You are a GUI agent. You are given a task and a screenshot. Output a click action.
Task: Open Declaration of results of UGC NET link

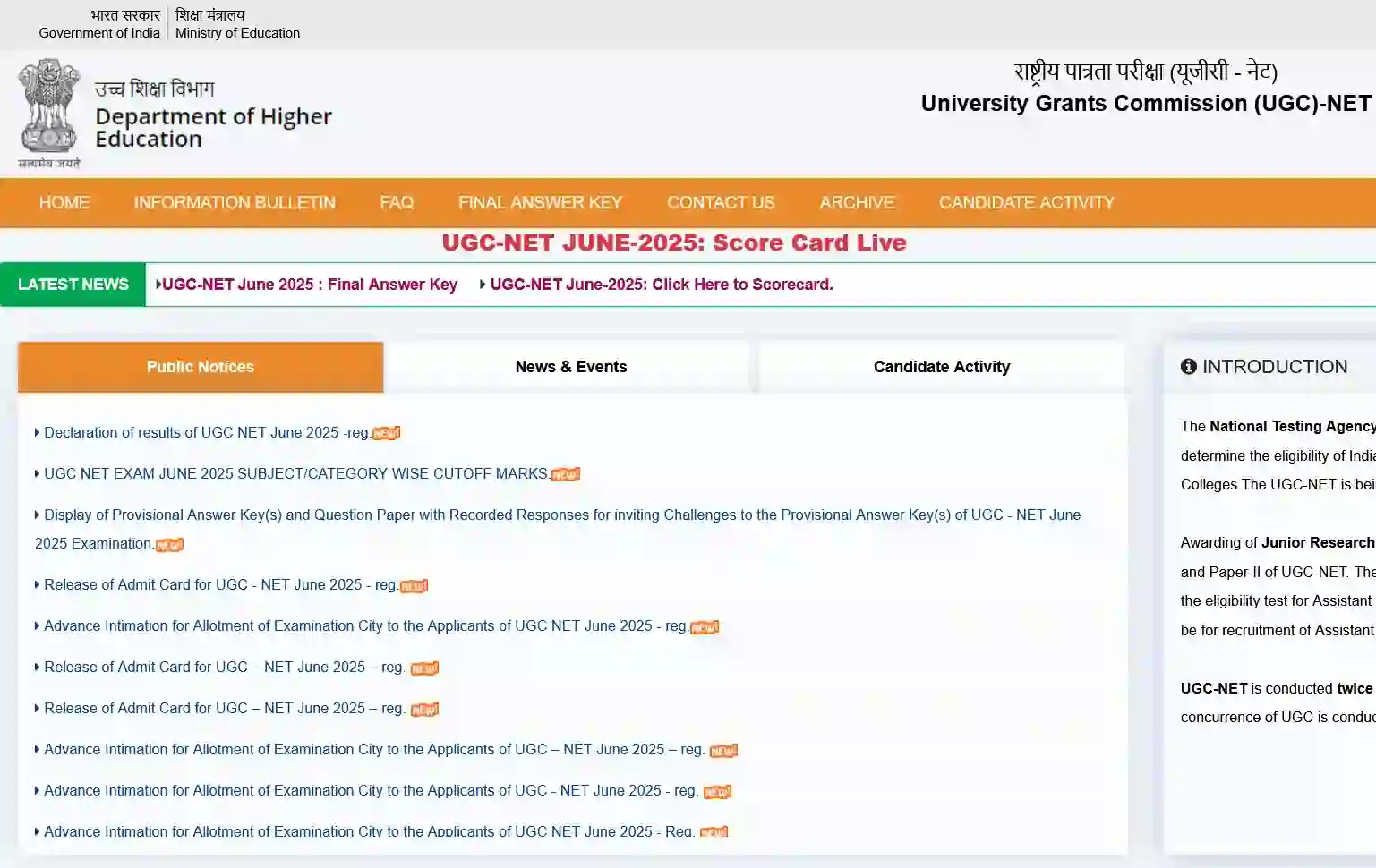(206, 433)
